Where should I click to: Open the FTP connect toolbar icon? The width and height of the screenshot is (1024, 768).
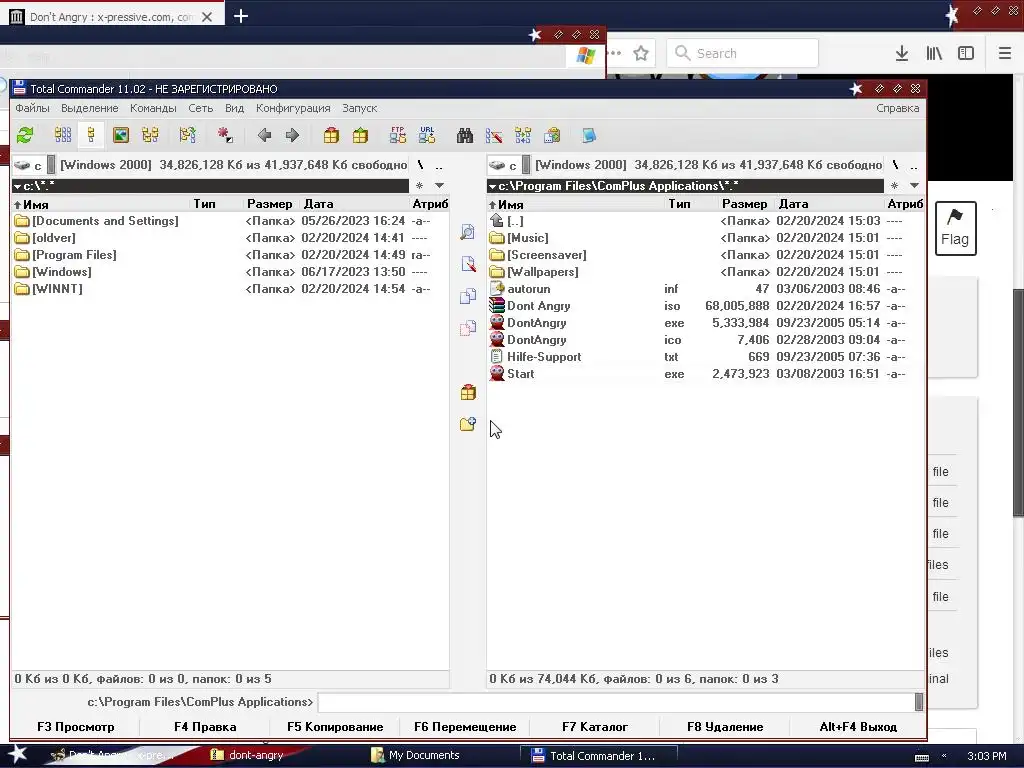(x=398, y=135)
